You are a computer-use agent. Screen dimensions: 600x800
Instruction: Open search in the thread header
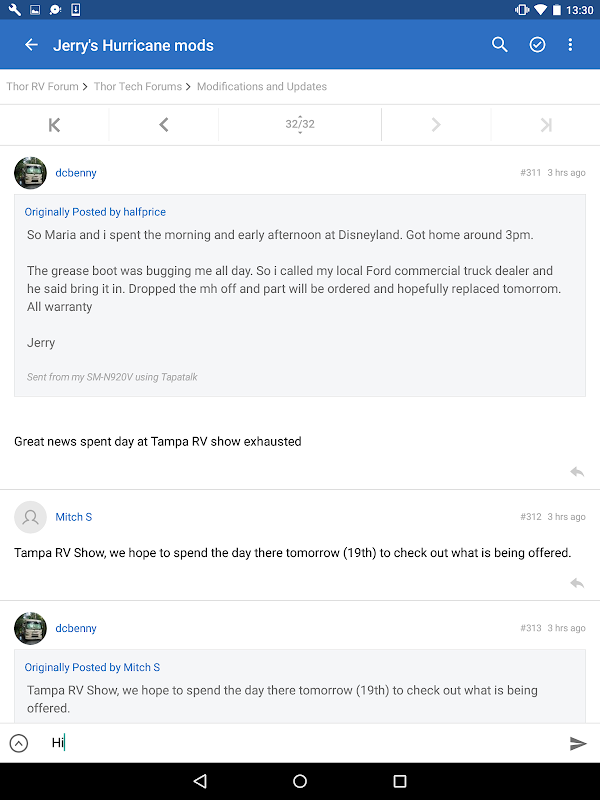coord(500,45)
